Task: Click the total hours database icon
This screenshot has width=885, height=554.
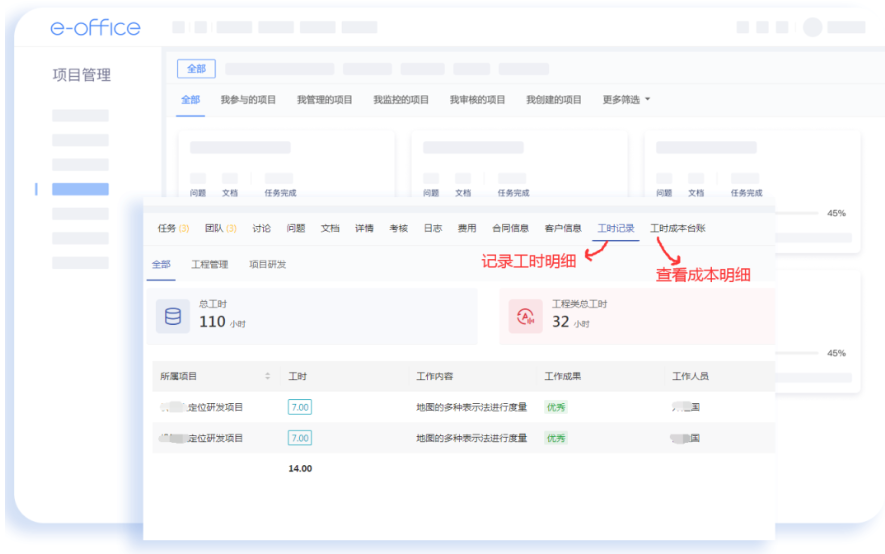Action: pos(173,316)
